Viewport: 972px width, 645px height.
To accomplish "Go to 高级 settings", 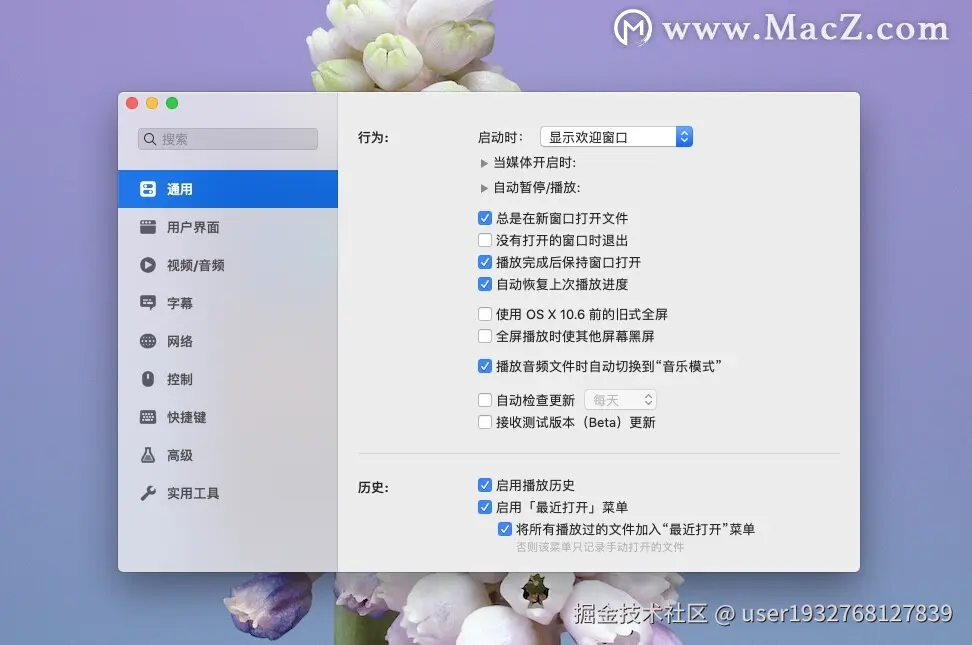I will tap(228, 455).
